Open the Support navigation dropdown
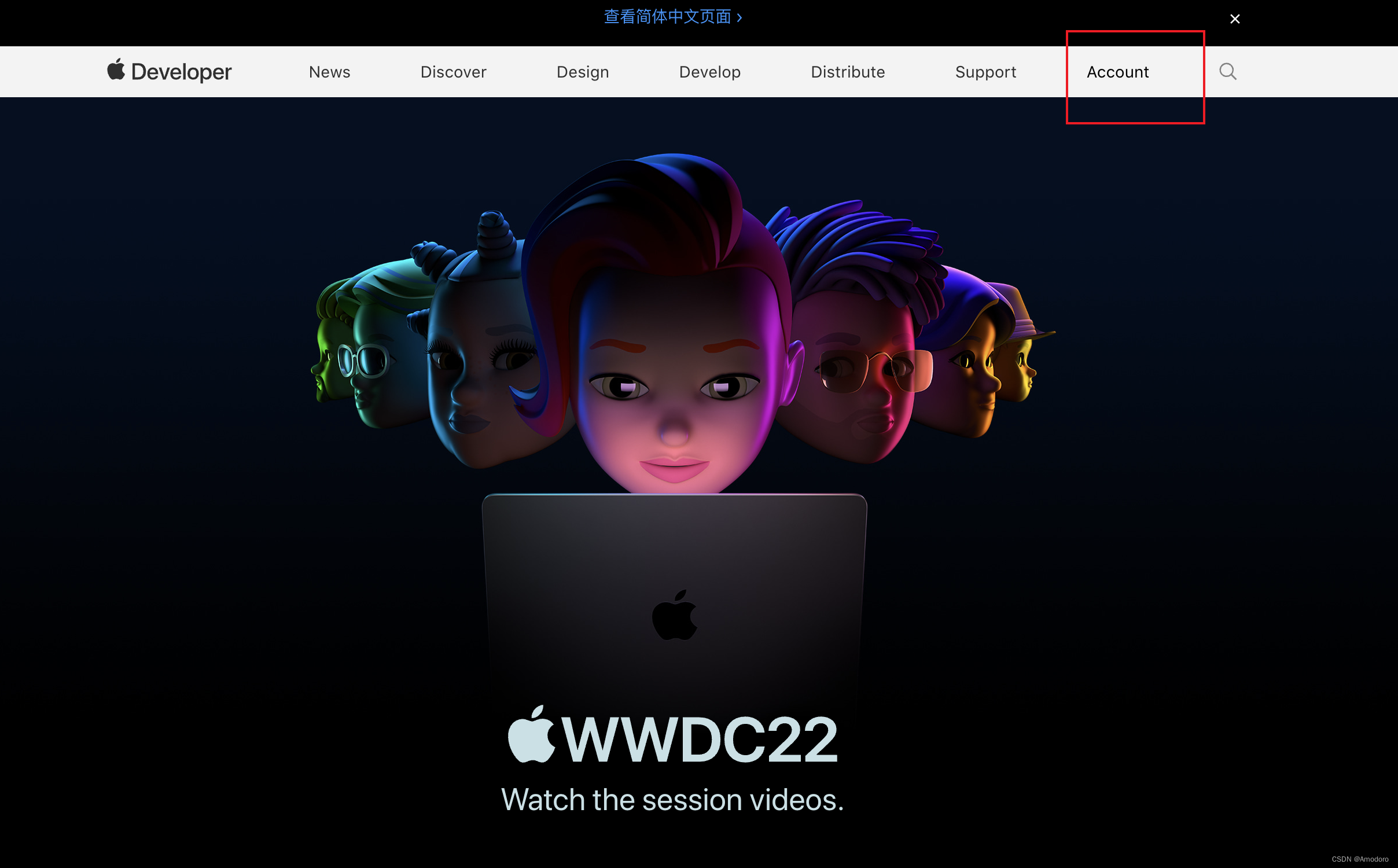 985,71
